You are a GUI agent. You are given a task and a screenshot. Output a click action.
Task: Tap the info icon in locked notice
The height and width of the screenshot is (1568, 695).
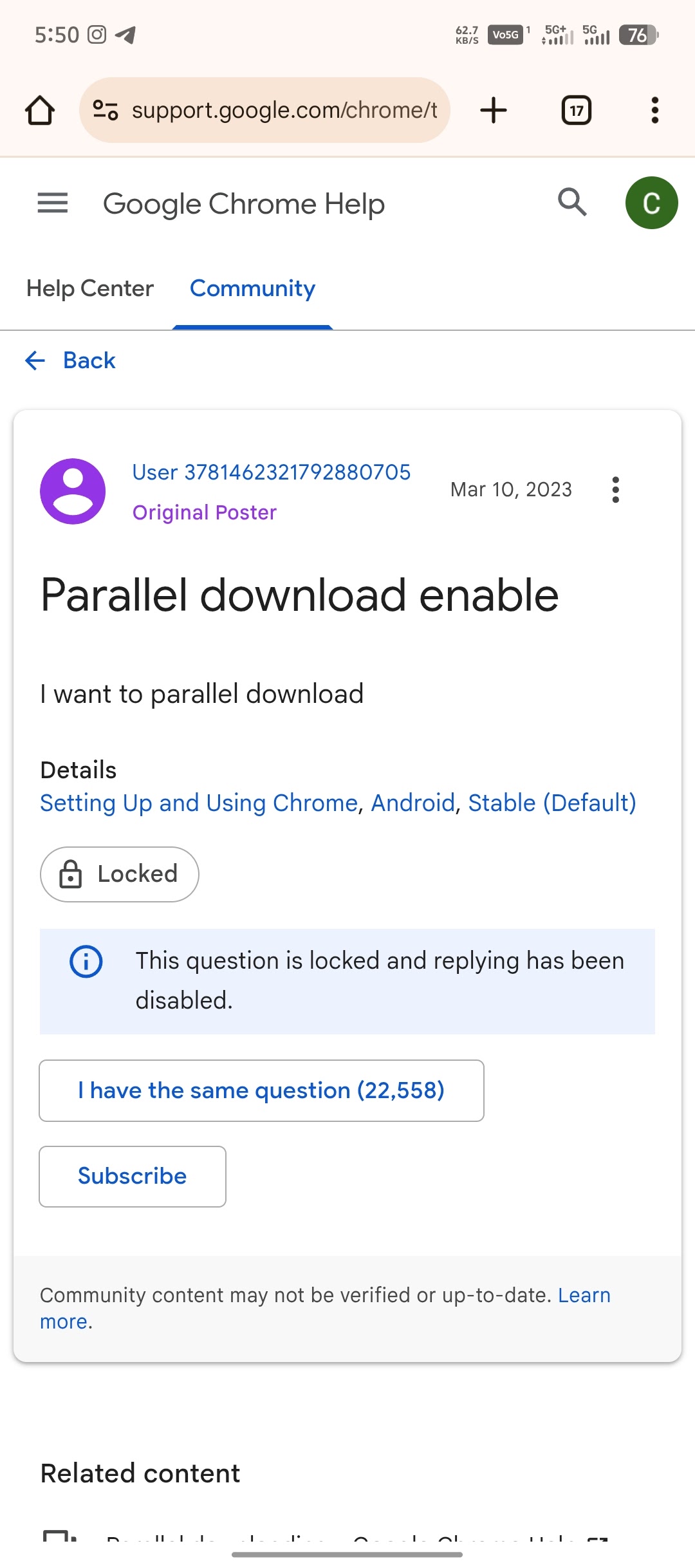86,962
